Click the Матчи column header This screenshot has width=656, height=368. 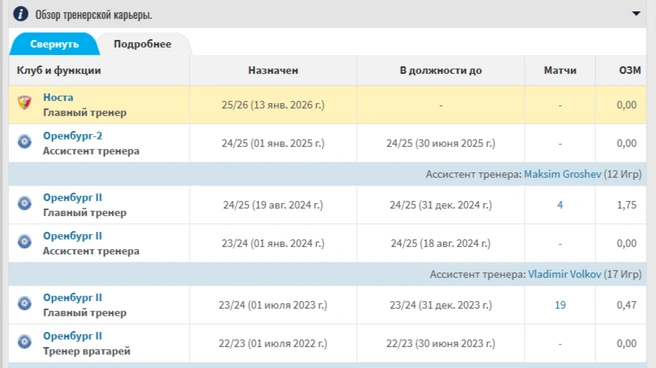pos(560,70)
